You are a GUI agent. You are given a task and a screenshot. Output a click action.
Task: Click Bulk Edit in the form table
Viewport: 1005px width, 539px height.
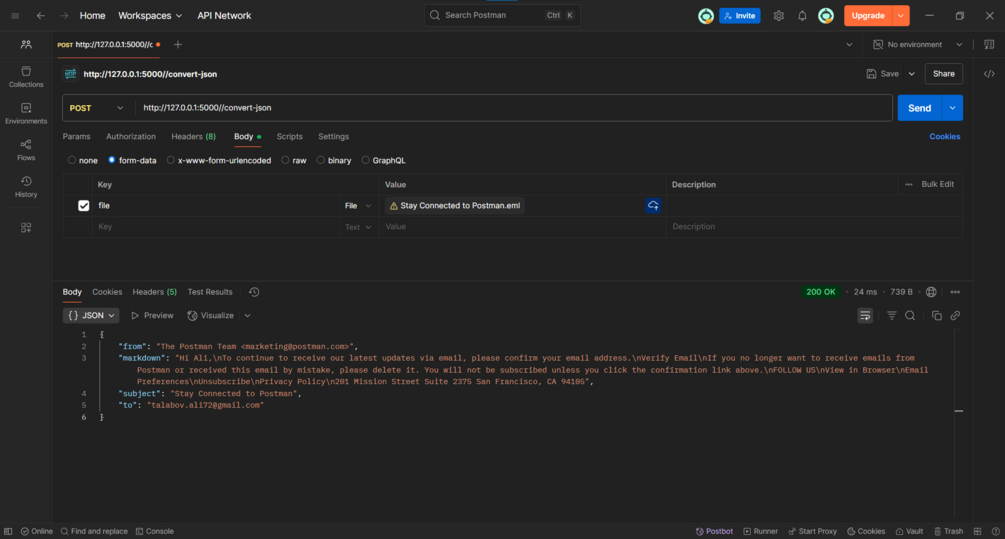pyautogui.click(x=937, y=184)
